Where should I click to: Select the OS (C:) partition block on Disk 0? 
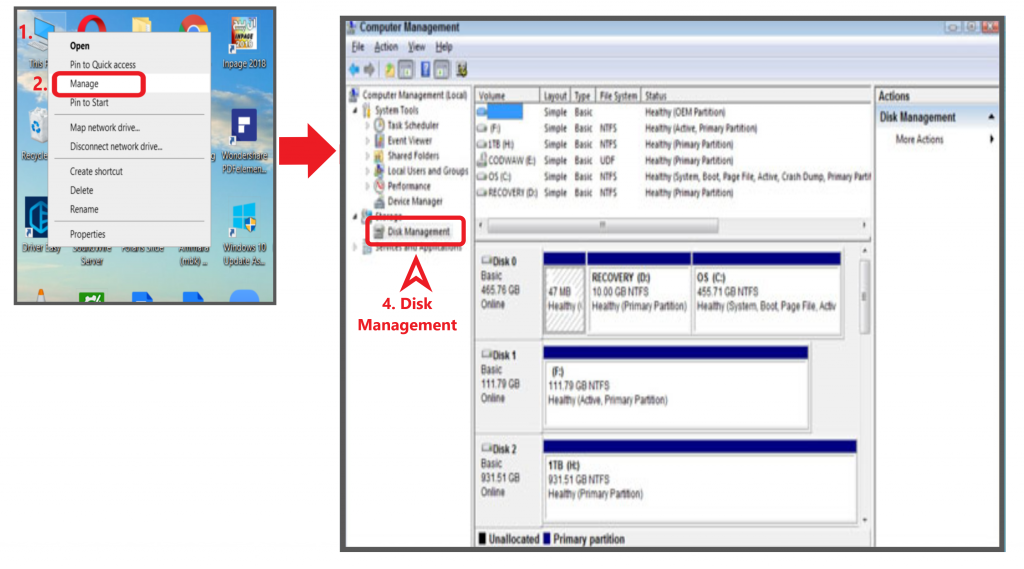(767, 294)
